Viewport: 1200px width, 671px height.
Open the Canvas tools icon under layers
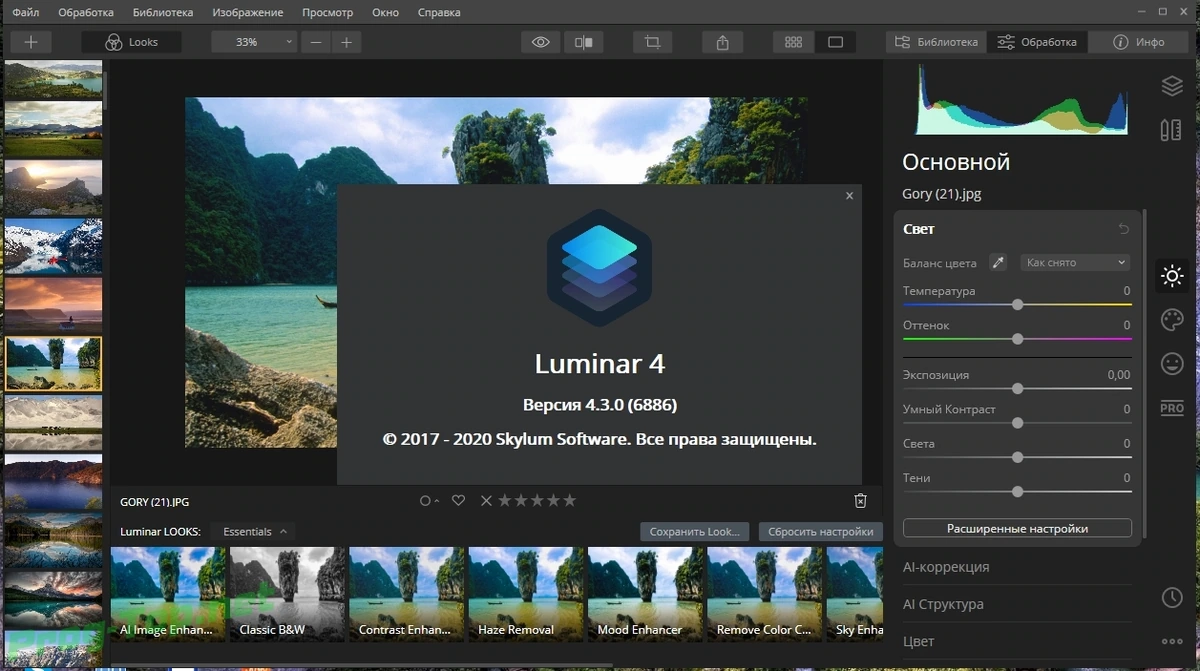(1172, 130)
